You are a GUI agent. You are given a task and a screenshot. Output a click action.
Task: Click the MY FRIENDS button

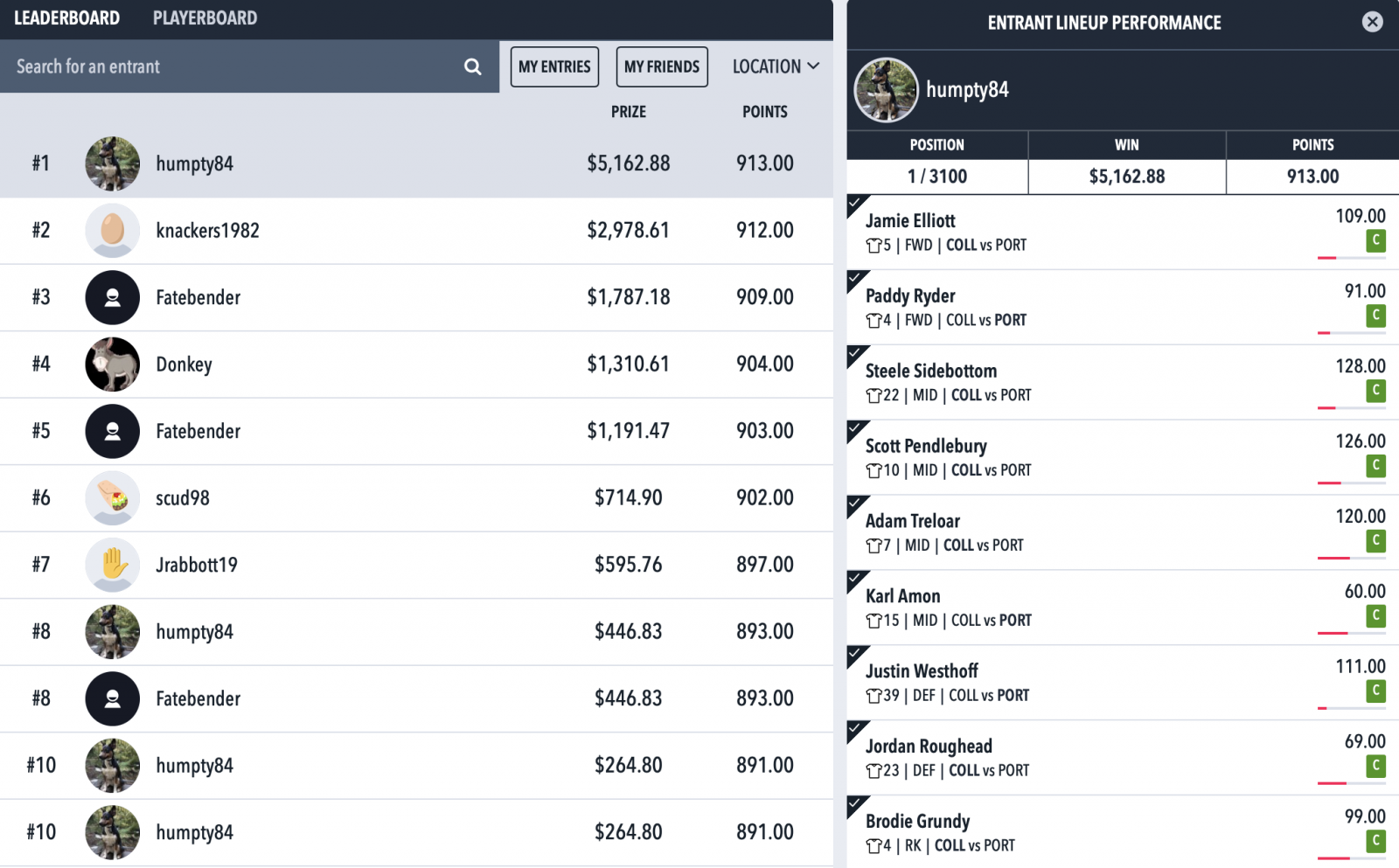click(x=662, y=66)
